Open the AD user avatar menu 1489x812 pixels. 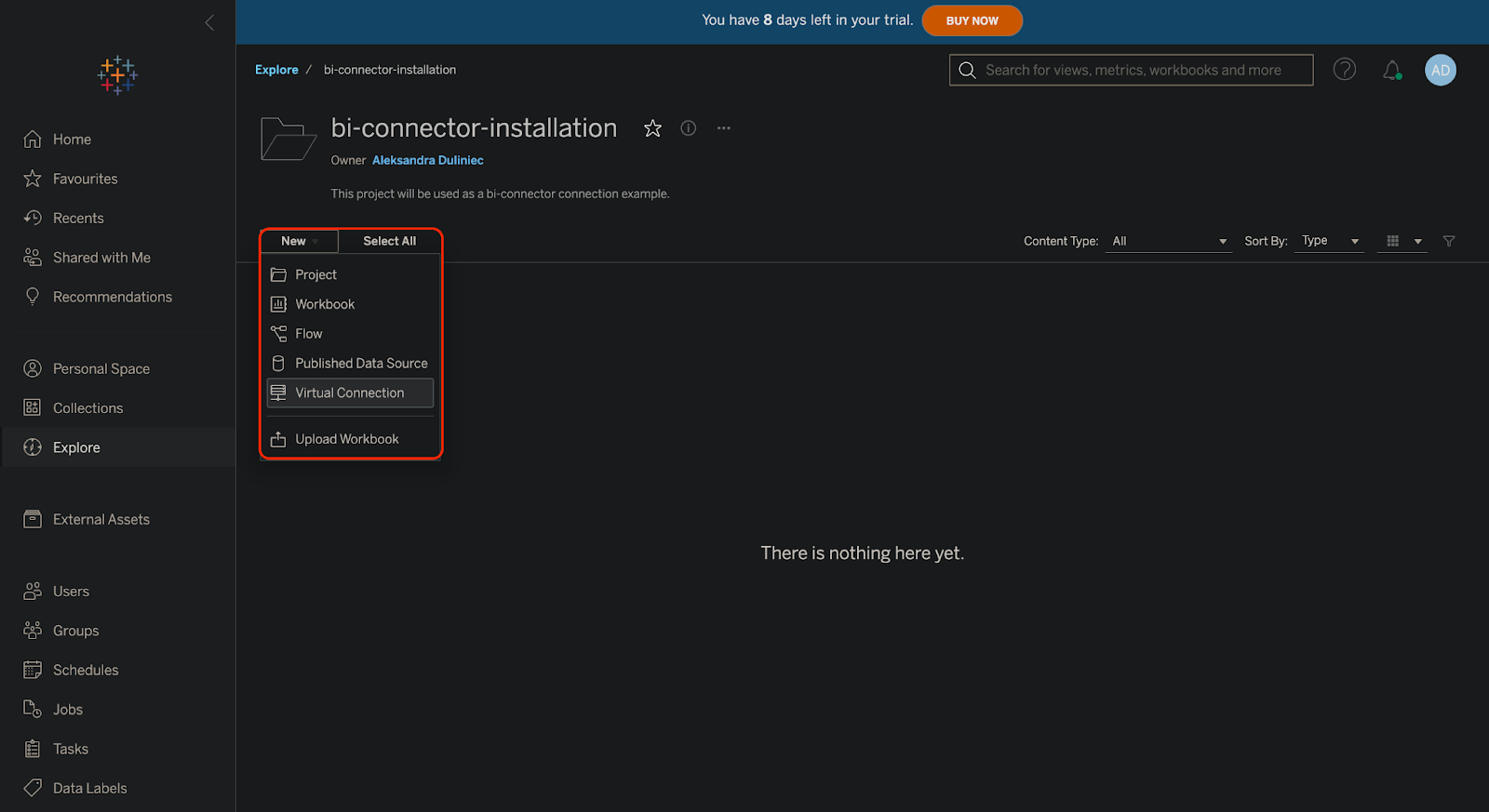[x=1441, y=70]
